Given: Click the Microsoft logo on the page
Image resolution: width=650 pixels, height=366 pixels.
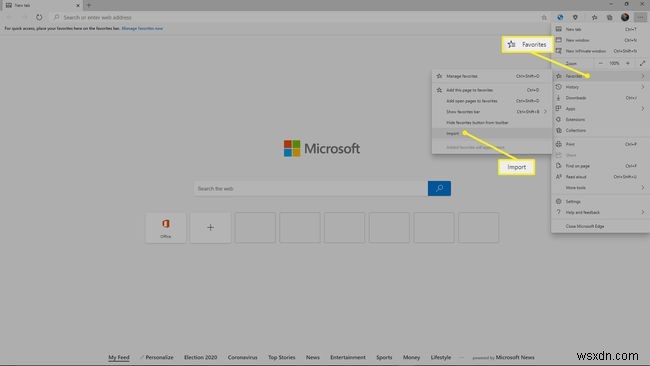Looking at the screenshot, I should (322, 148).
